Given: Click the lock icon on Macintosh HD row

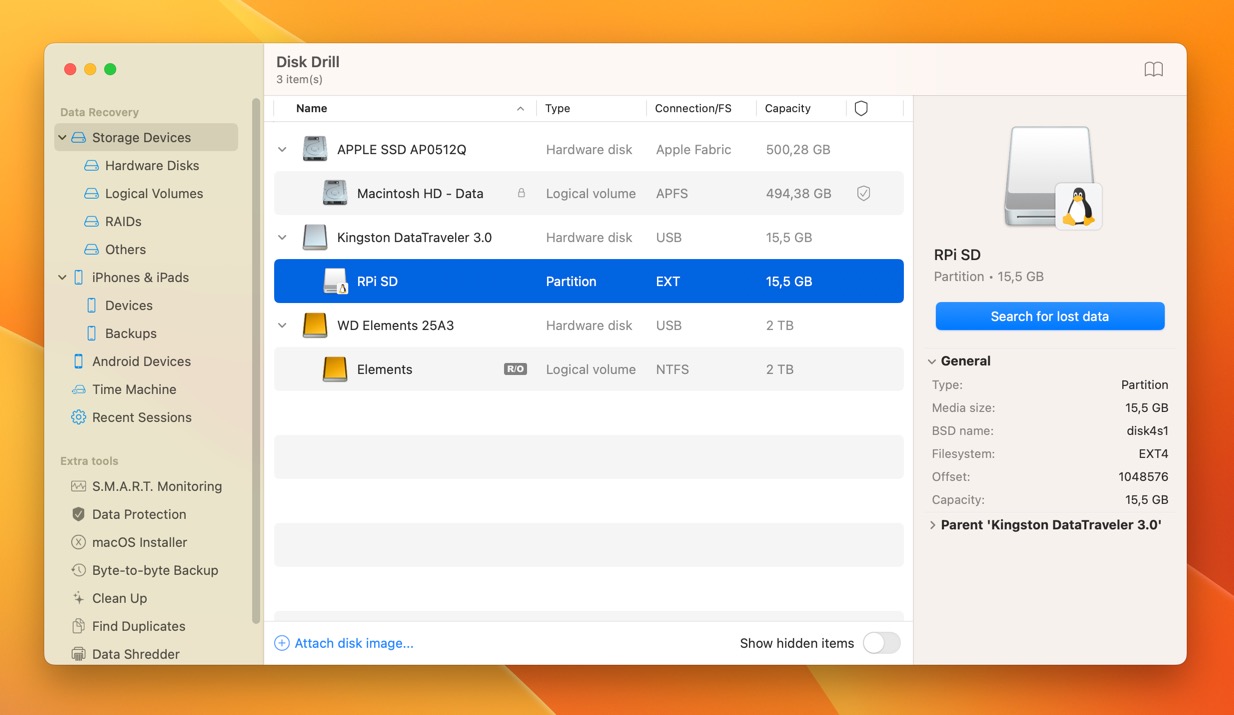Looking at the screenshot, I should pos(521,194).
